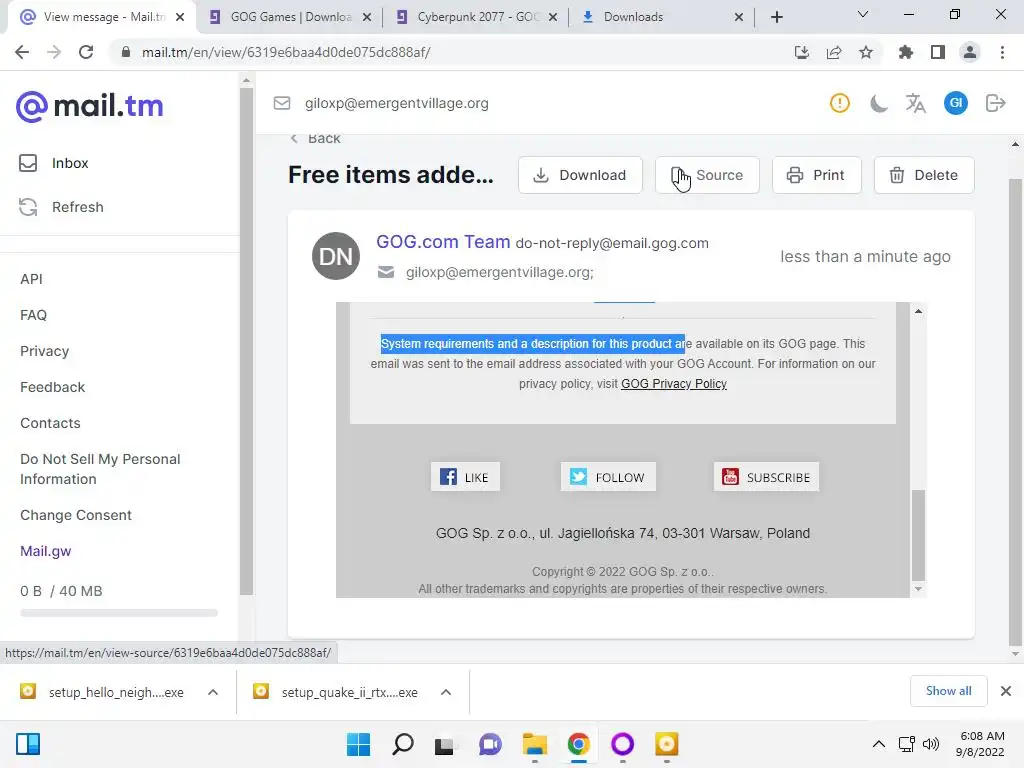Open taskbar Search
Screen dimensions: 1024x768
(x=402, y=744)
